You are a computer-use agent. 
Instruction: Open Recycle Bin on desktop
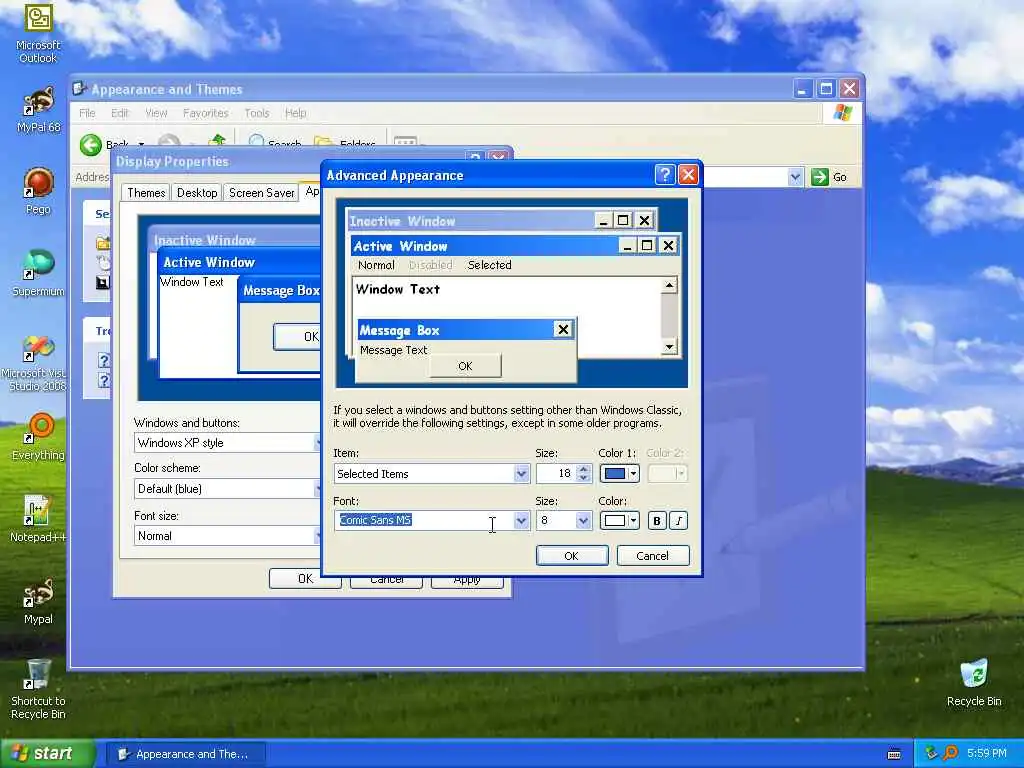(x=974, y=682)
